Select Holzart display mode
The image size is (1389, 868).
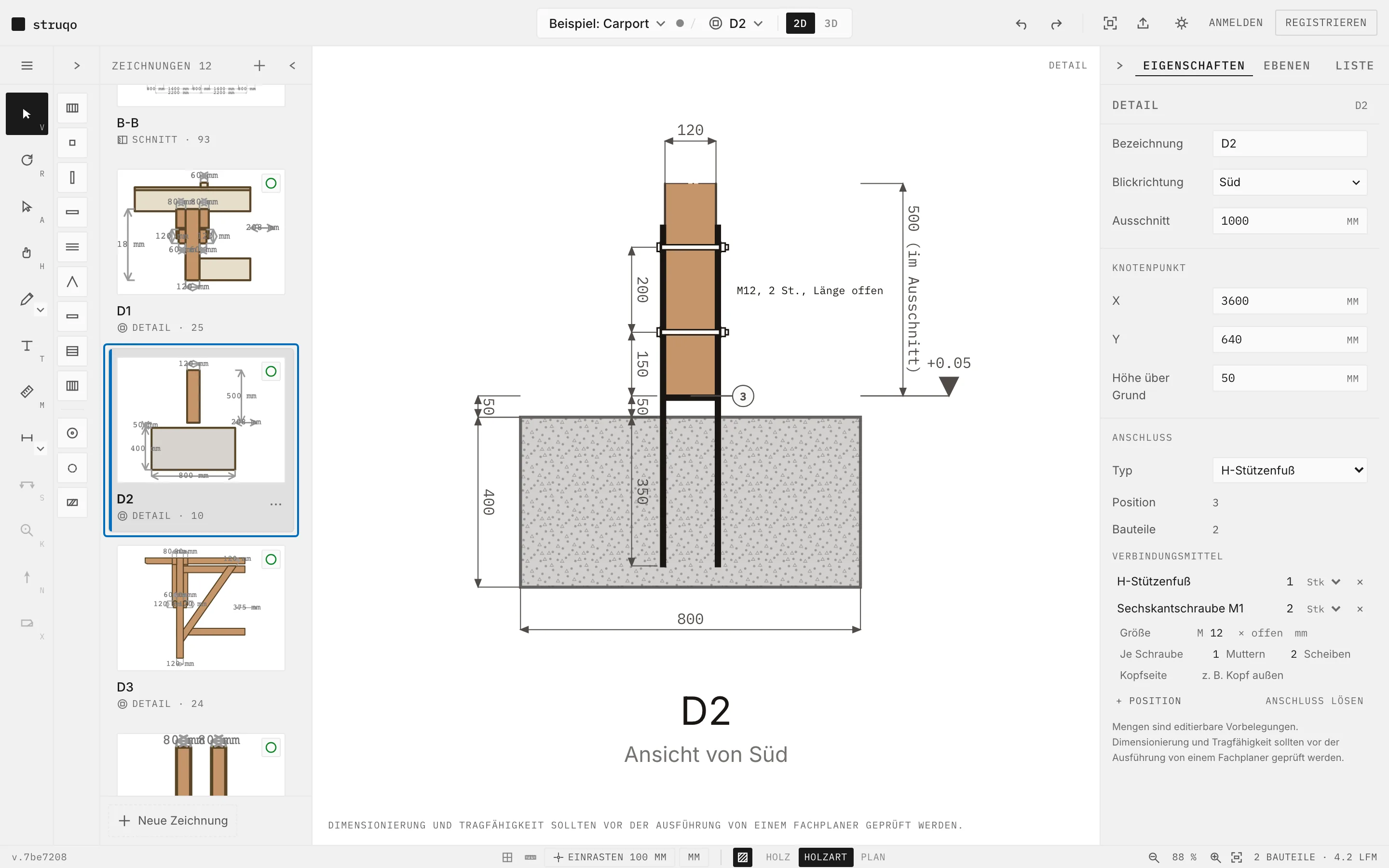pos(825,857)
